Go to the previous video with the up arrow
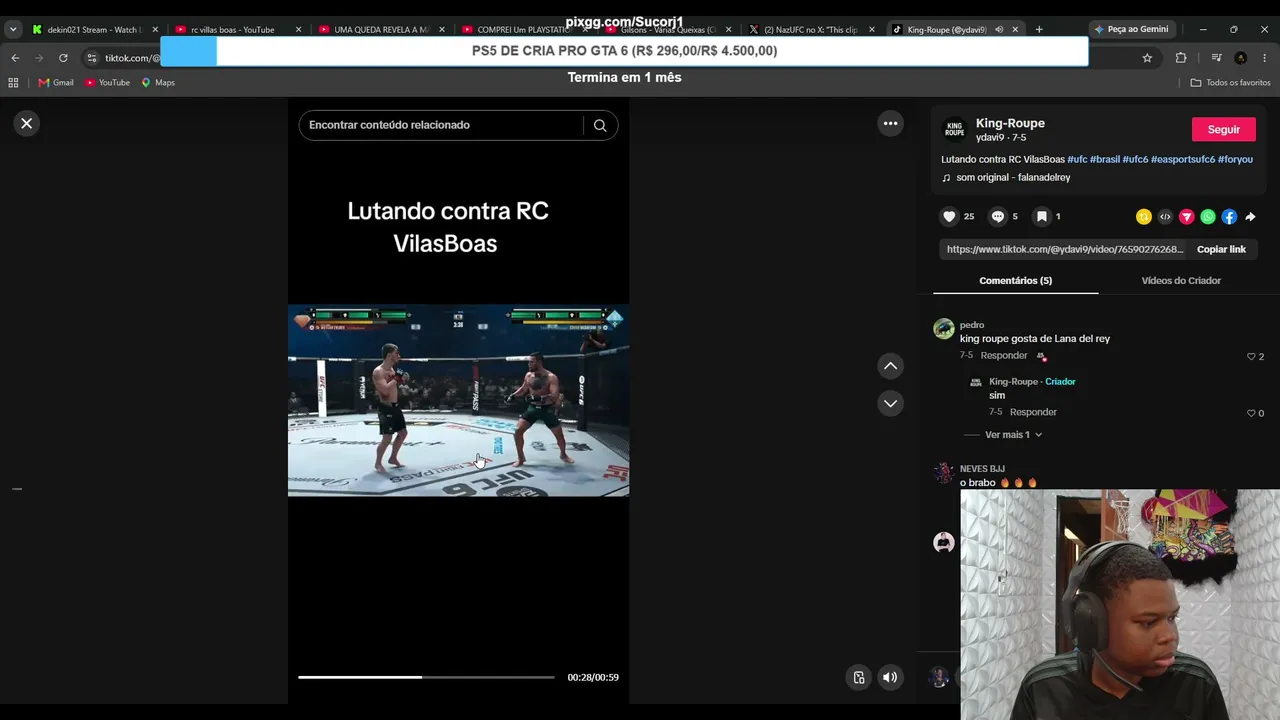The image size is (1280, 720). (x=890, y=366)
